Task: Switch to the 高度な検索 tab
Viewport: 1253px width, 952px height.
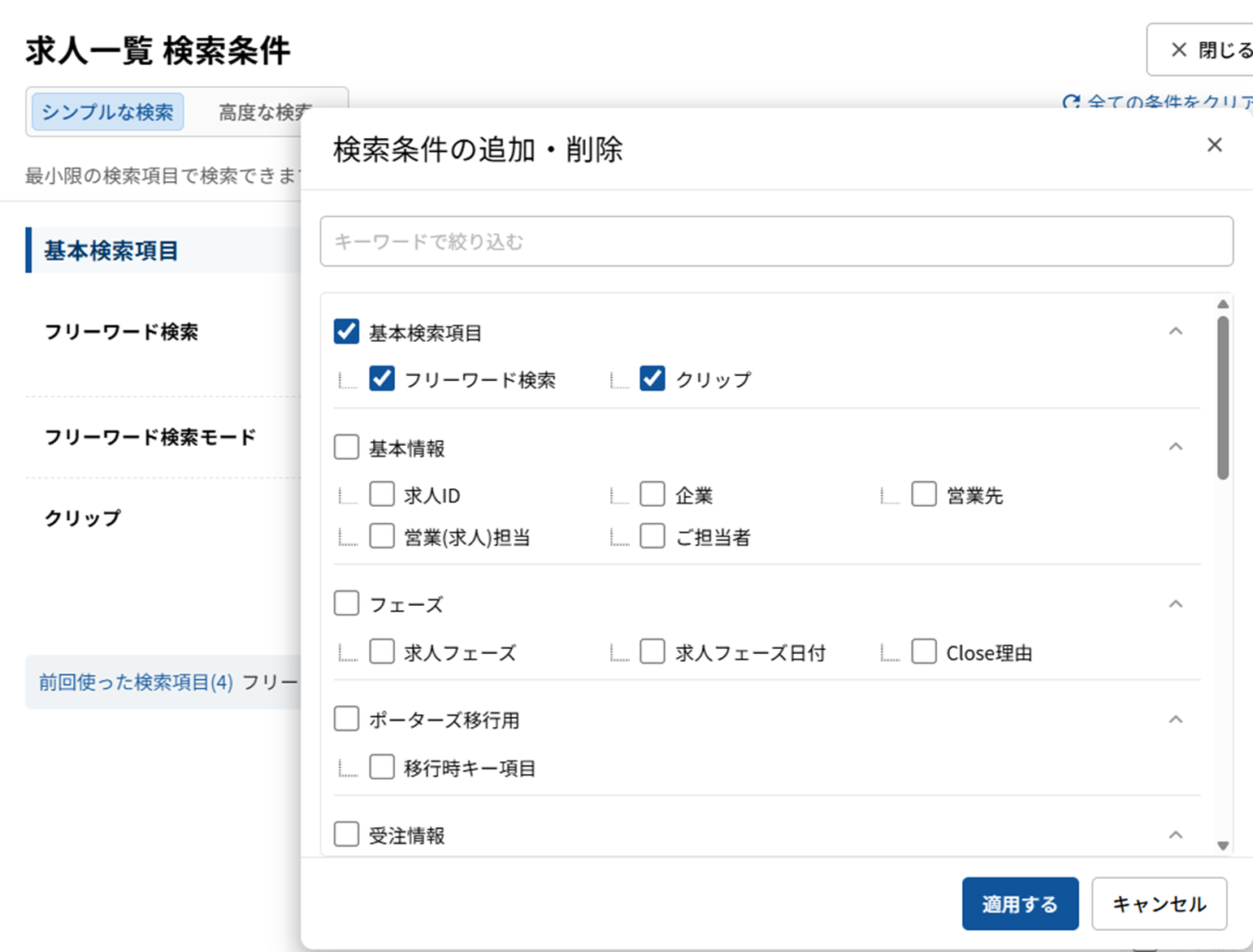Action: 260,112
